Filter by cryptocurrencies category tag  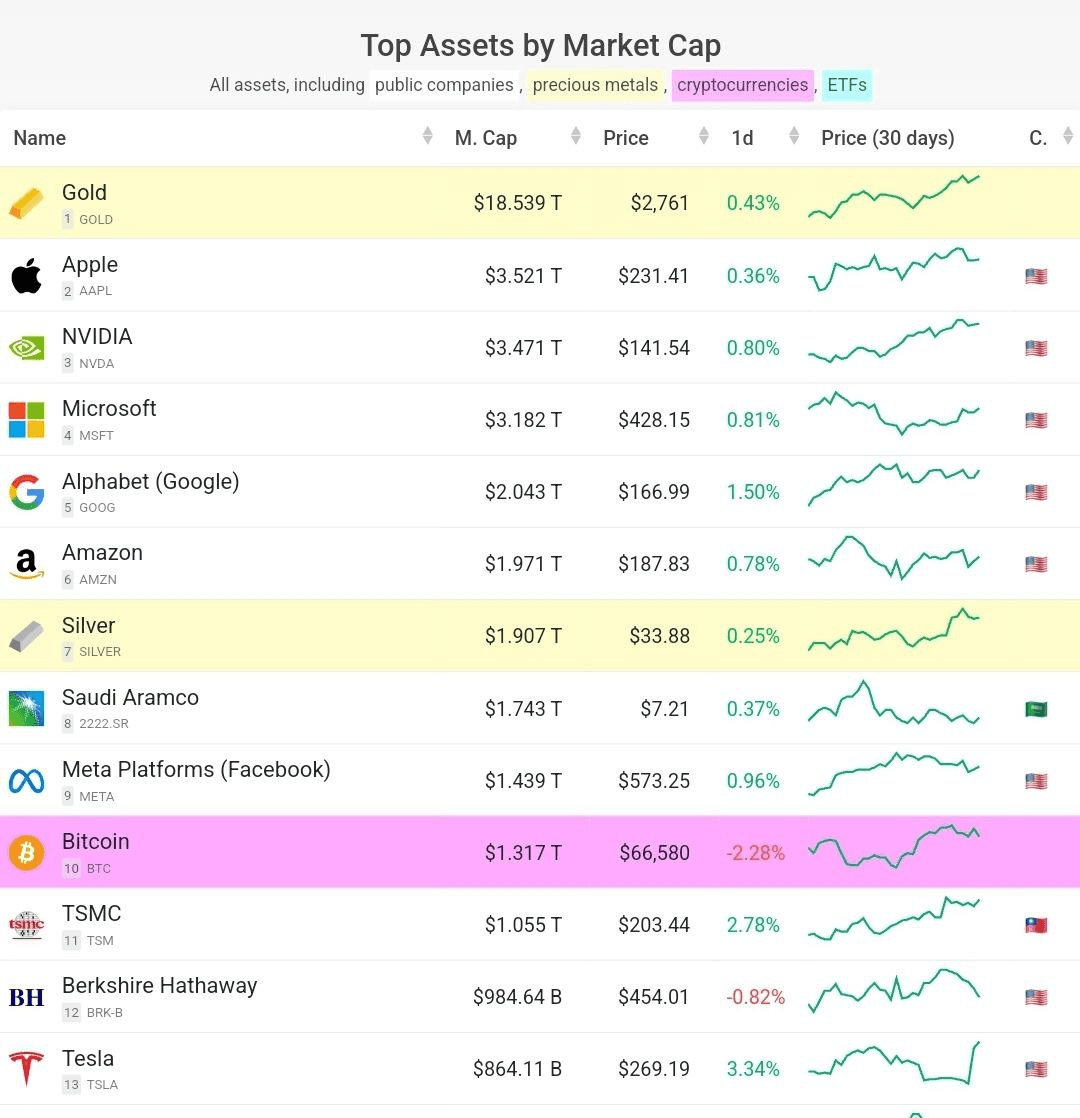pos(743,86)
